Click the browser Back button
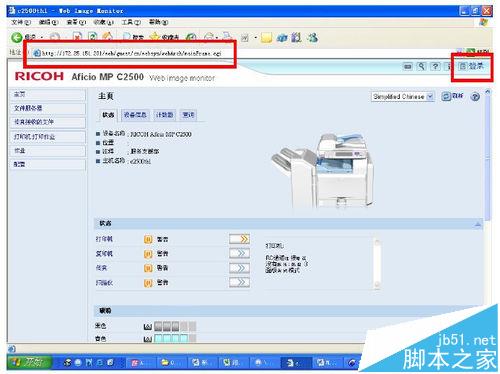 pos(17,37)
